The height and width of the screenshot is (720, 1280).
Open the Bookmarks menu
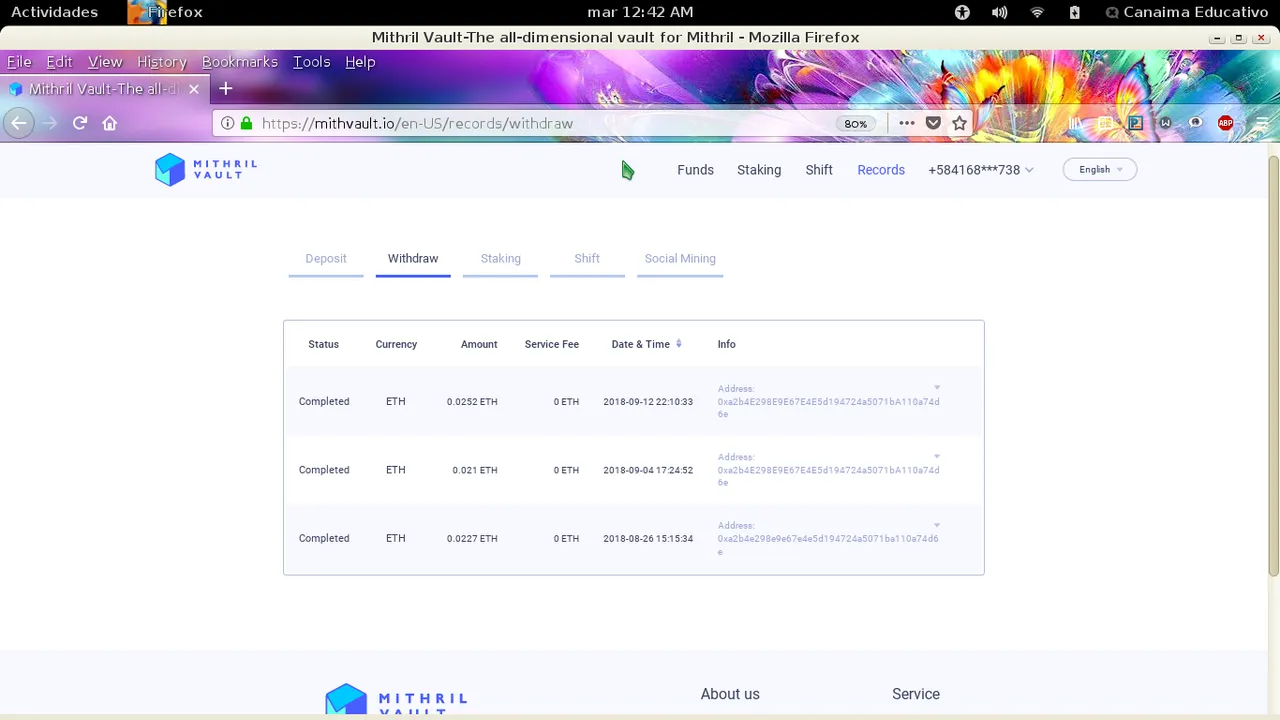click(240, 62)
